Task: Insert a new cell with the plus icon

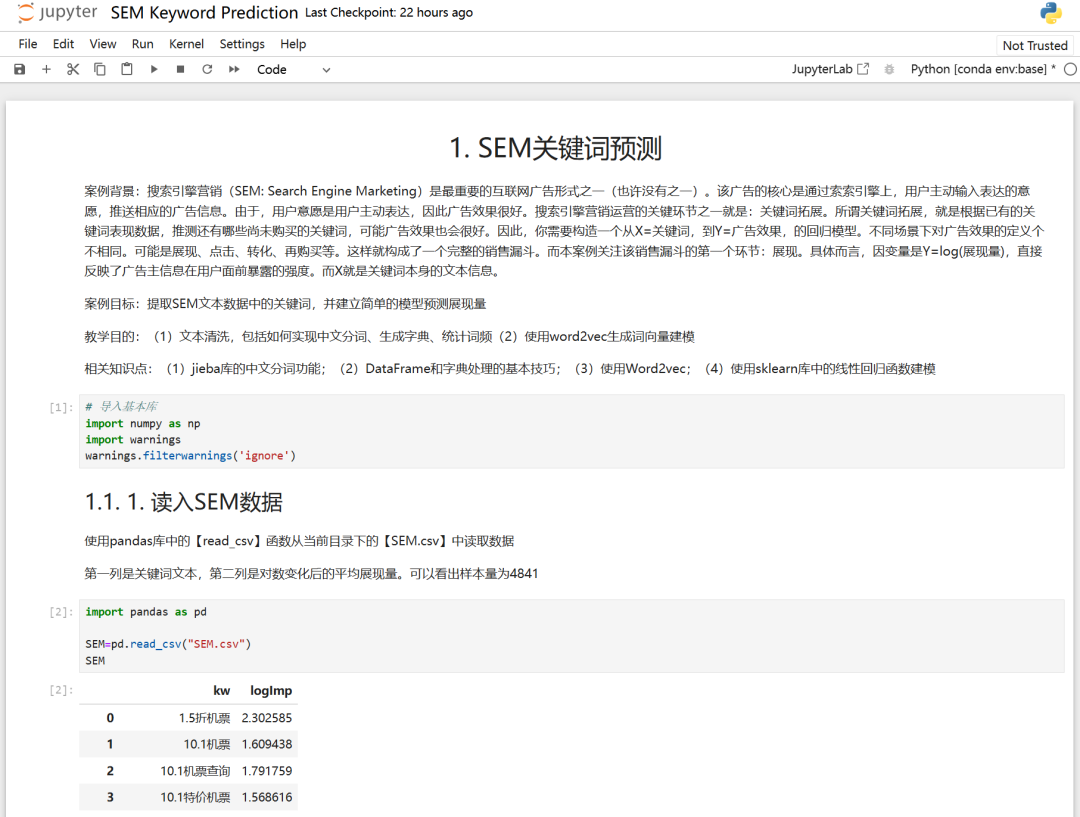Action: [x=46, y=69]
